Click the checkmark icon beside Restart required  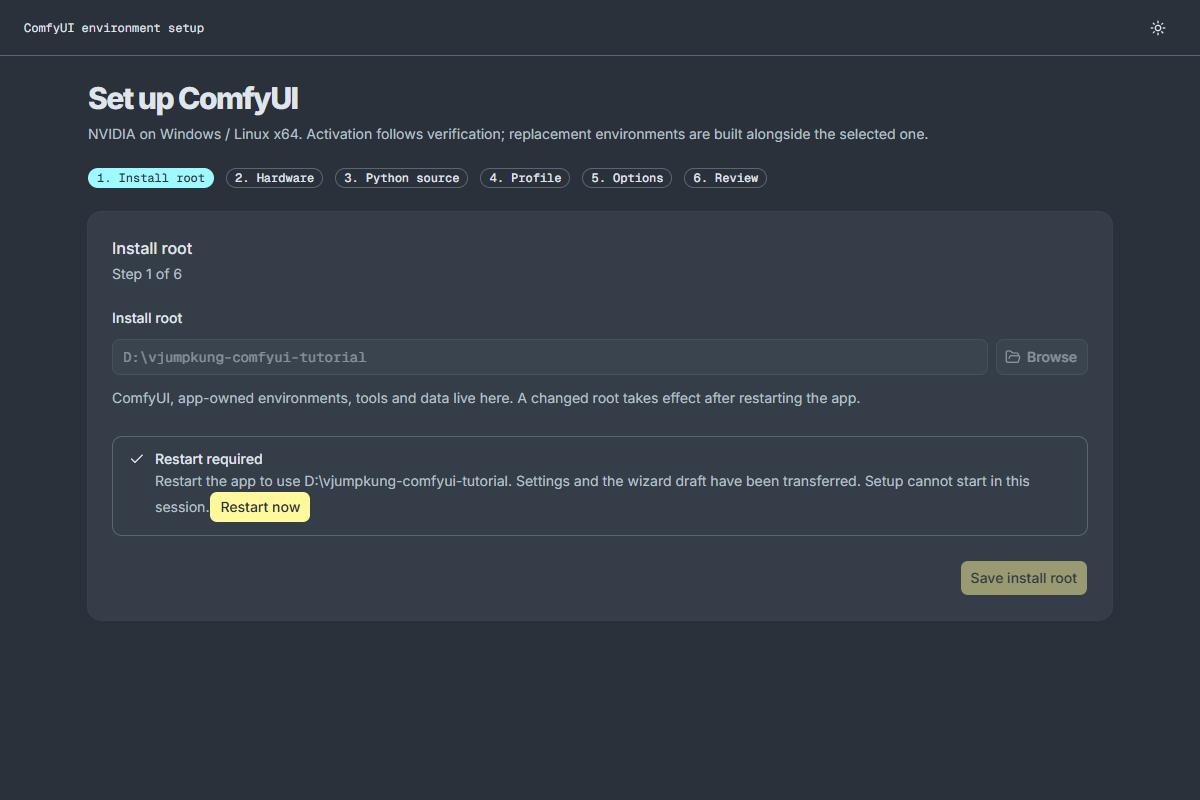tap(137, 459)
